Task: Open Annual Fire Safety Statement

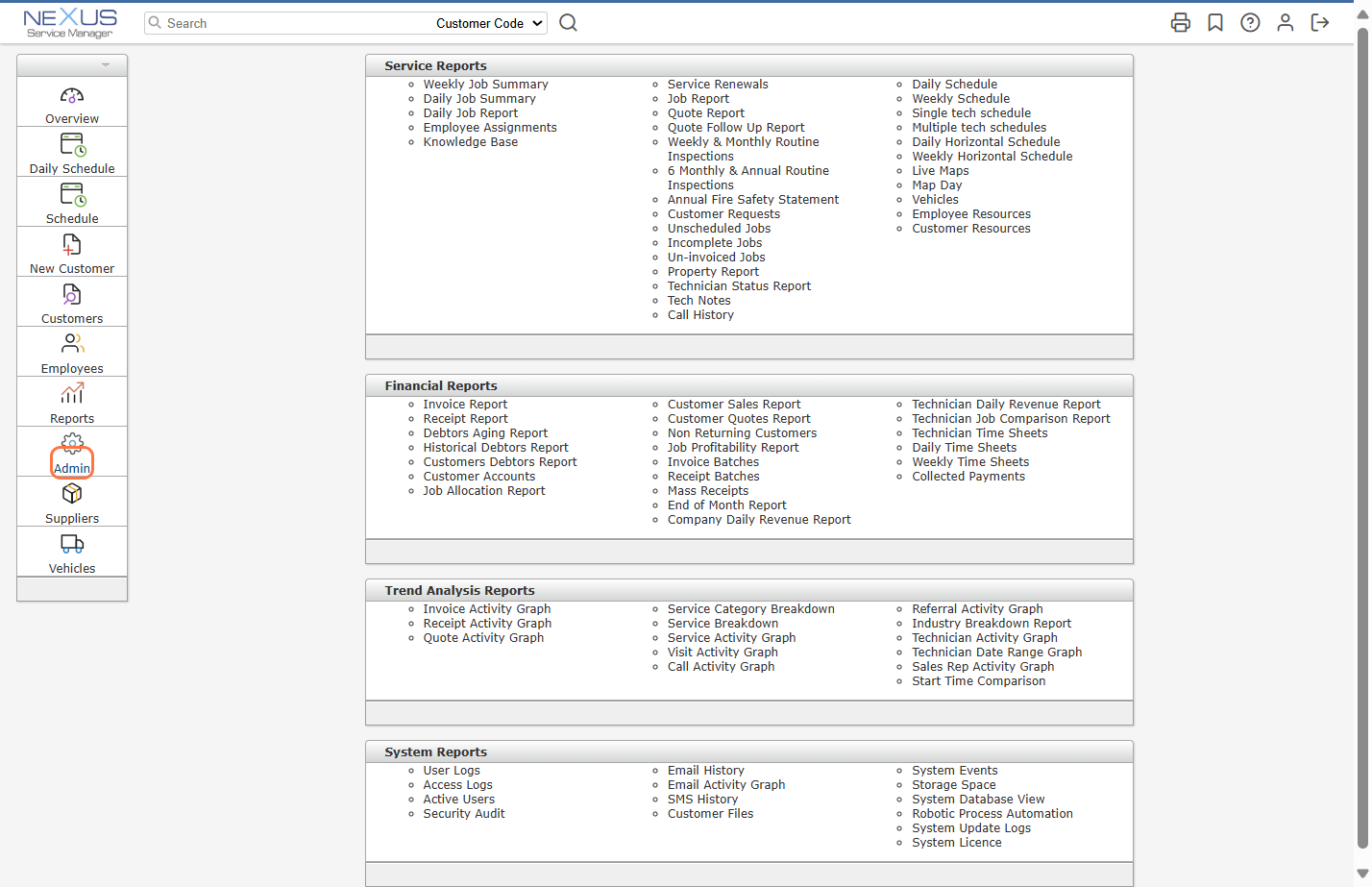Action: coord(753,200)
